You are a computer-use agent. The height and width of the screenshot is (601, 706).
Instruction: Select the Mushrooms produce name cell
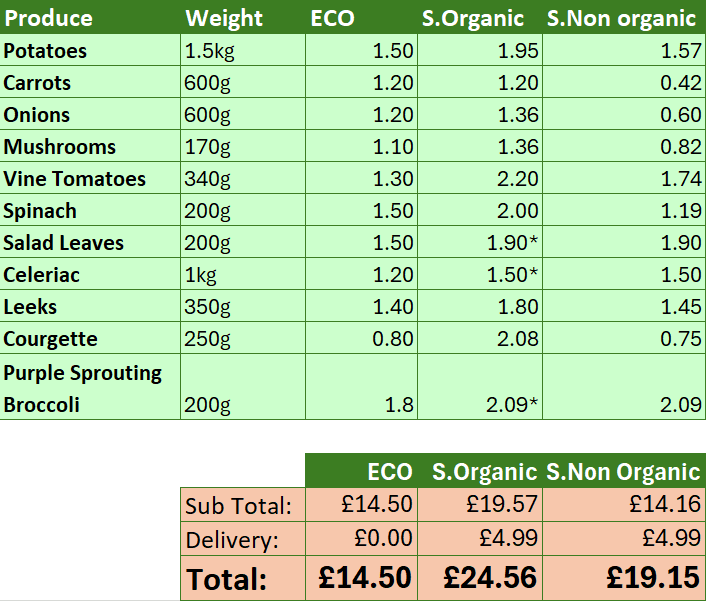[x=90, y=147]
